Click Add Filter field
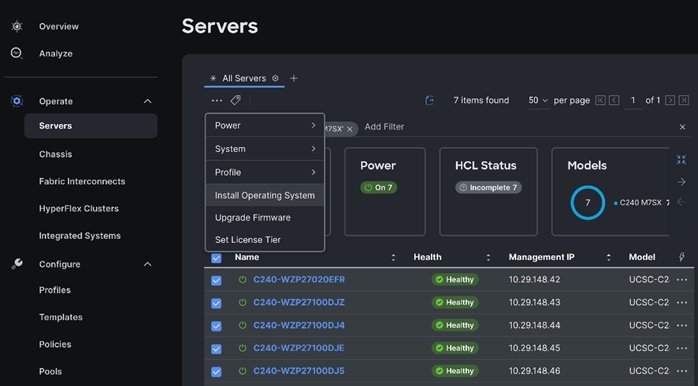Viewport: 698px width, 386px height. coord(384,127)
